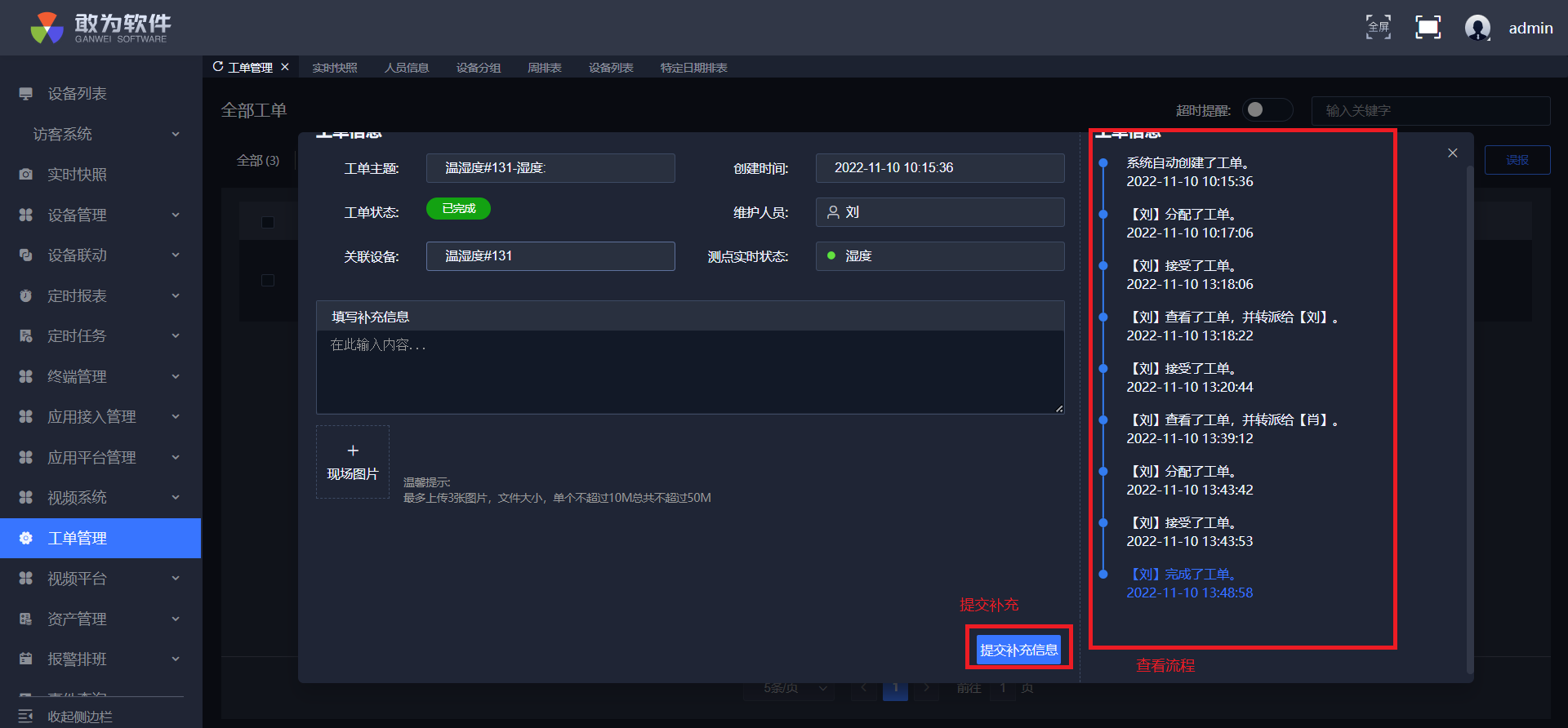Click the 资产管理 icon in sidebar
1568x728 pixels.
pos(26,619)
